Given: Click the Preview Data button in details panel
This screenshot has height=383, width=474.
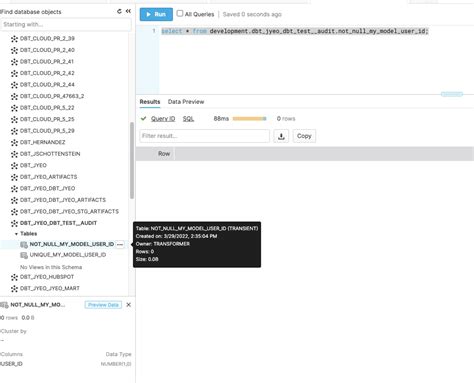Looking at the screenshot, I should coord(103,305).
